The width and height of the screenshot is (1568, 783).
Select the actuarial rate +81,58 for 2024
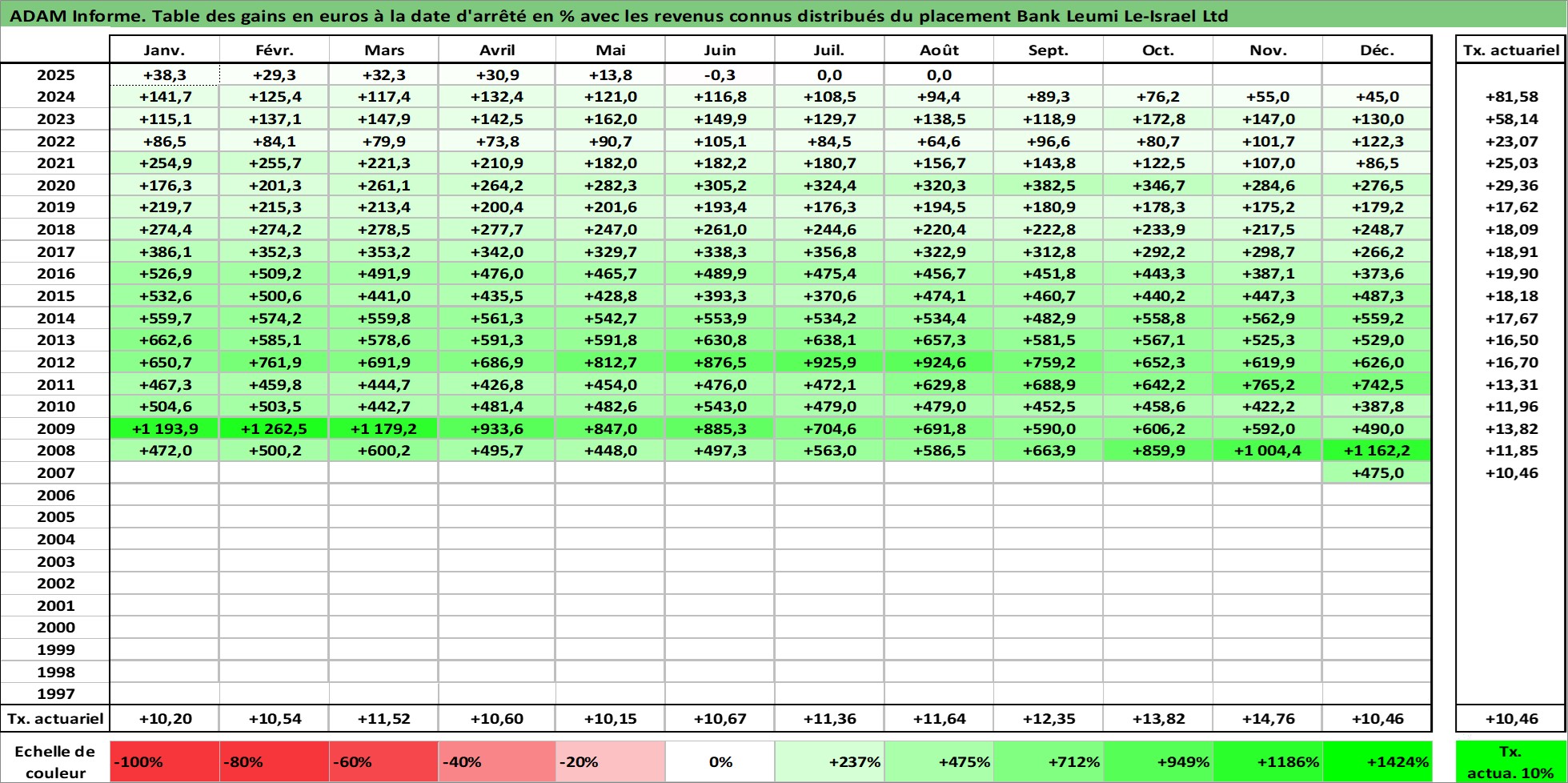click(x=1511, y=96)
